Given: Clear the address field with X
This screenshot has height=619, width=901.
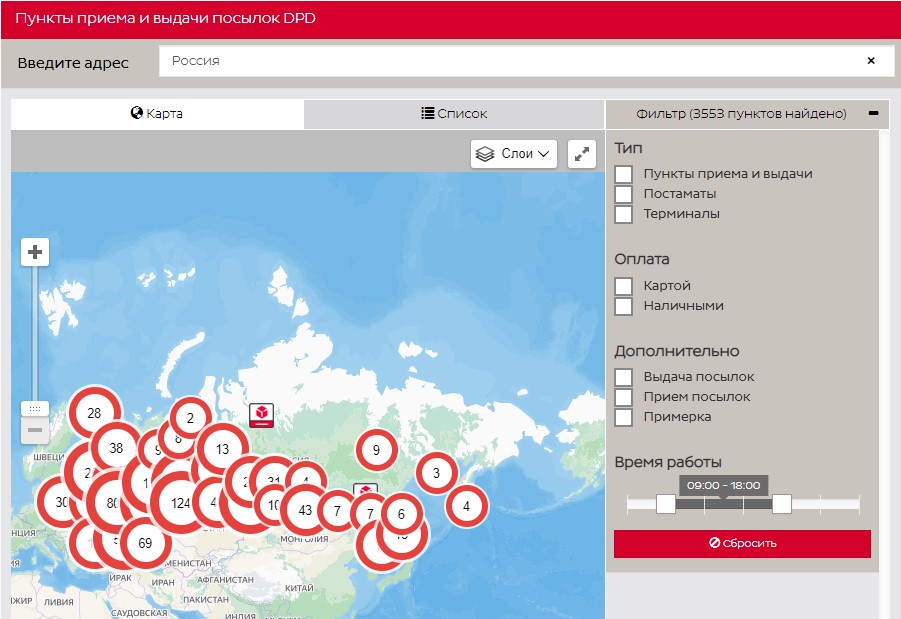Looking at the screenshot, I should tap(871, 60).
